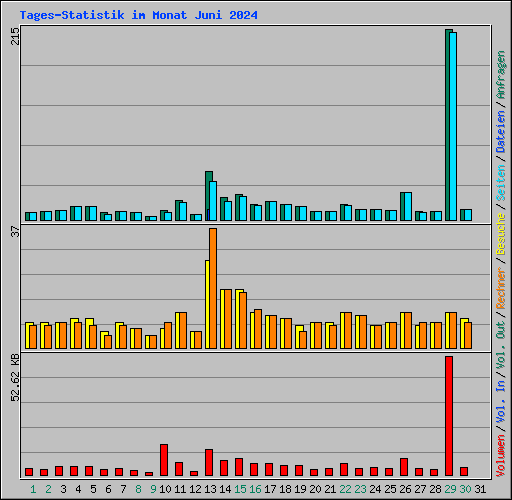Click day label '27' on the x-axis
The width and height of the screenshot is (512, 500).
point(420,489)
